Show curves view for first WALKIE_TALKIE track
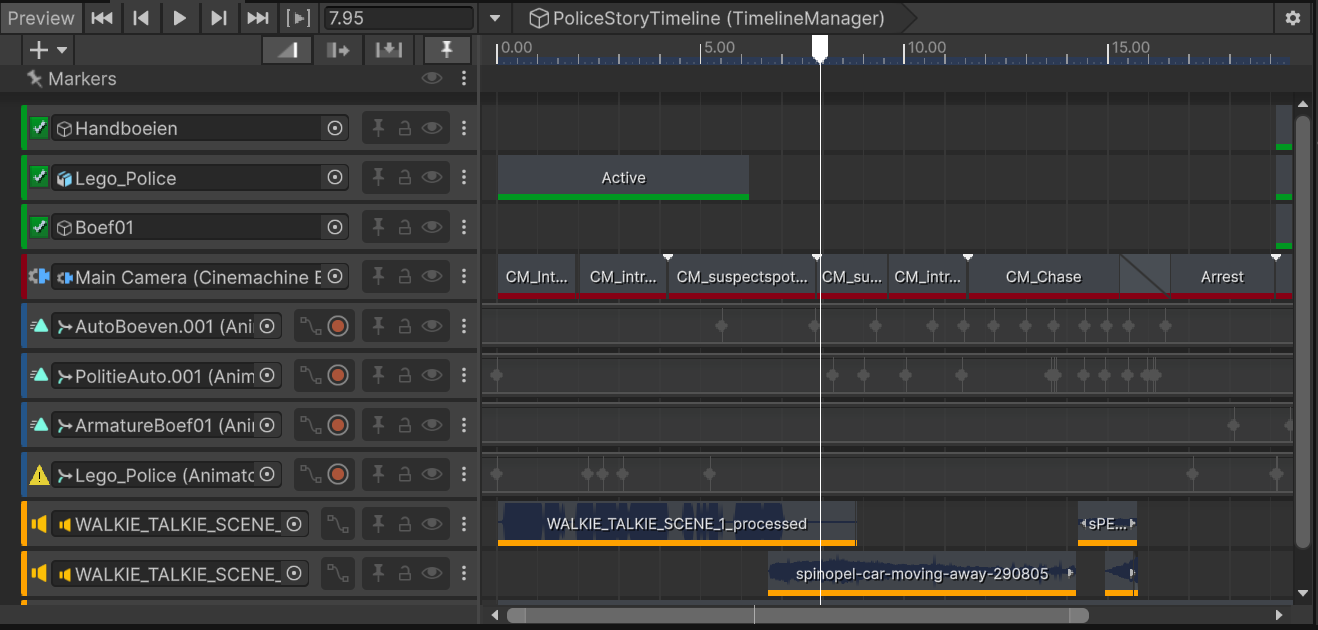This screenshot has width=1318, height=630. 338,524
